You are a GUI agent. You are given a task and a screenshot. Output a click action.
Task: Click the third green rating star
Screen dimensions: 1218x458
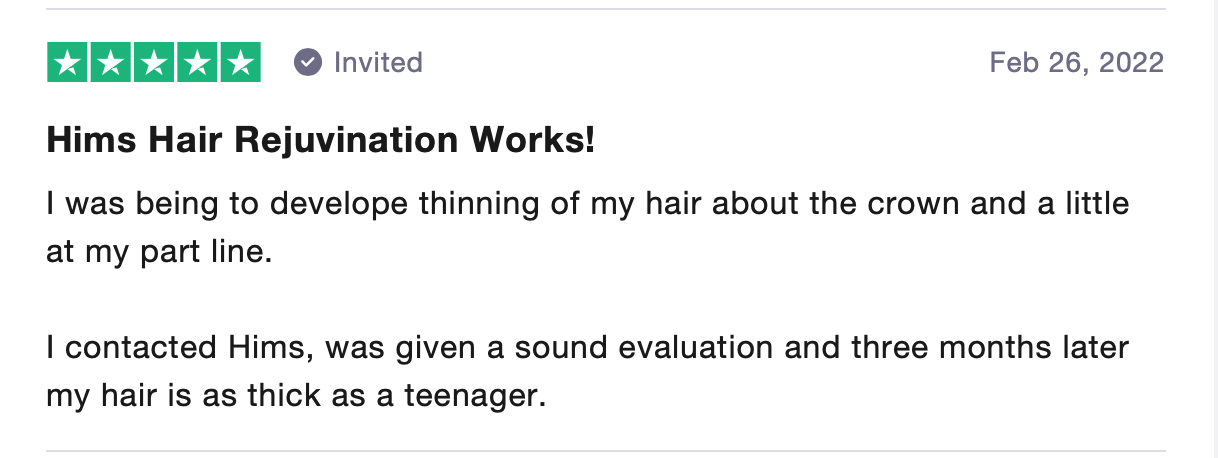154,63
